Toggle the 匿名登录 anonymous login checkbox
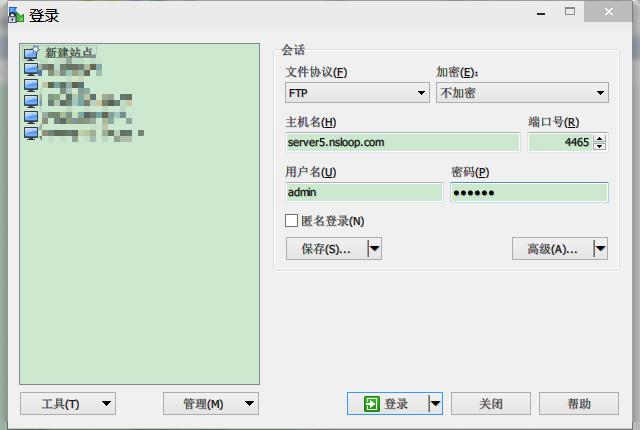 click(x=292, y=221)
